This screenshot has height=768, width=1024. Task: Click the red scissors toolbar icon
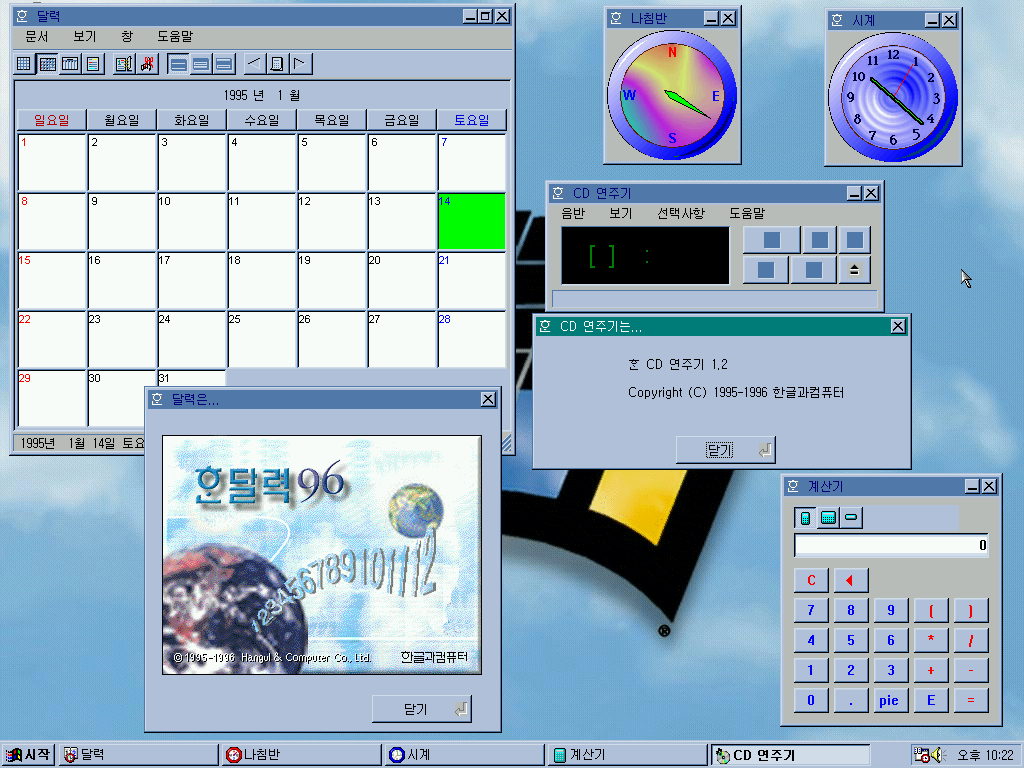click(x=147, y=63)
